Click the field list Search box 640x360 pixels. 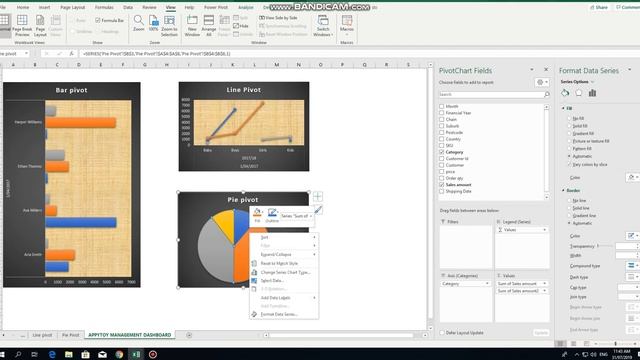[491, 94]
